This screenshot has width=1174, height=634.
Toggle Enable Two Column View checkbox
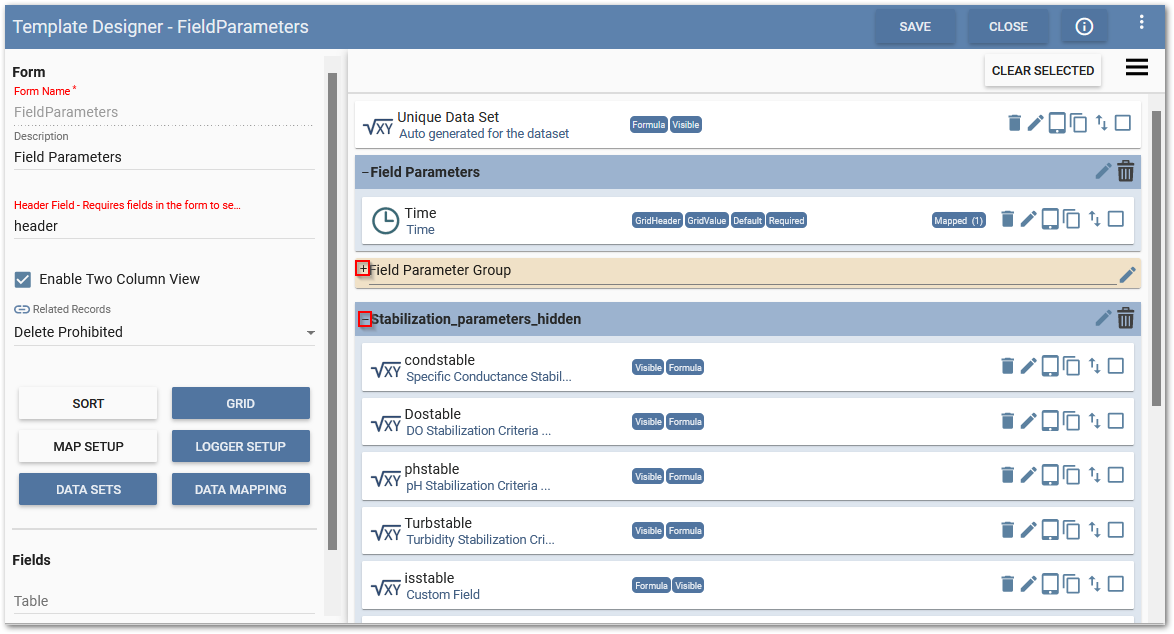[23, 279]
